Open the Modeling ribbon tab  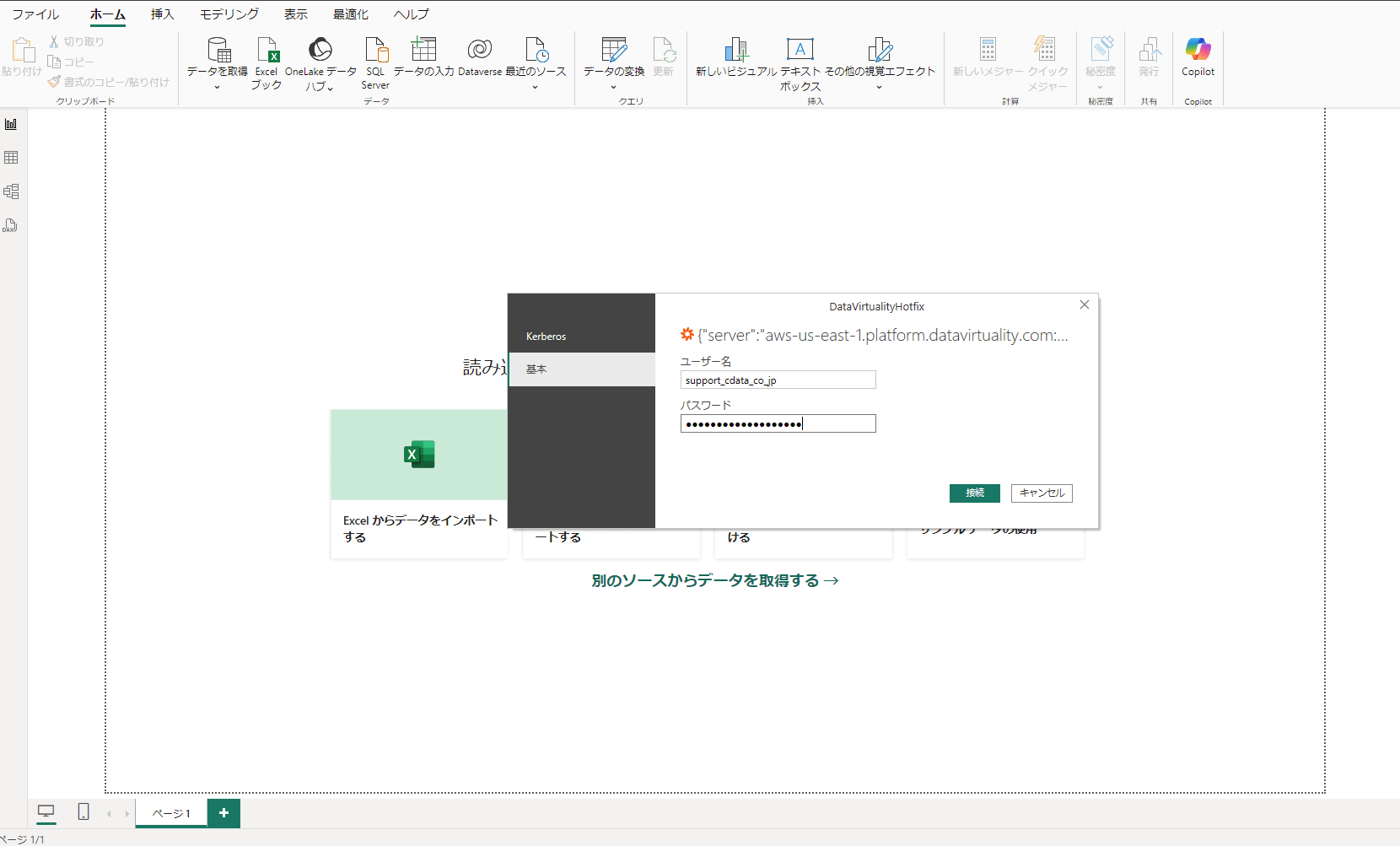pos(229,14)
